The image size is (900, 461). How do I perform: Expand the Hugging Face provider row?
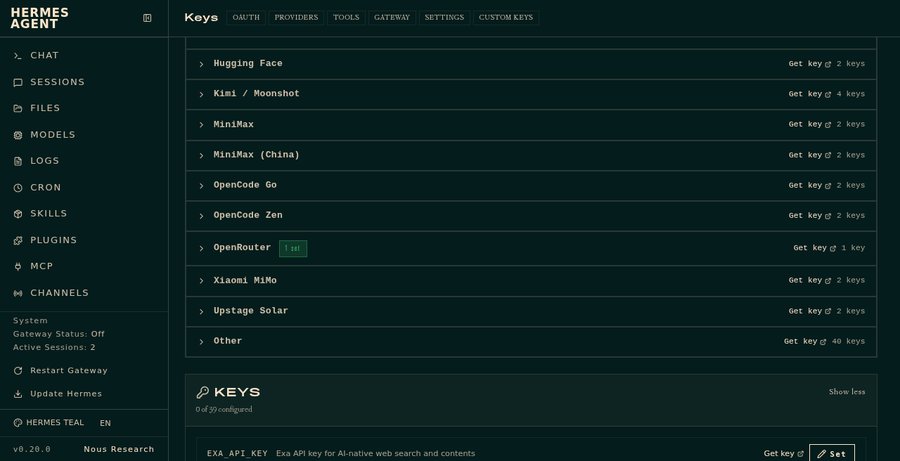click(x=531, y=64)
